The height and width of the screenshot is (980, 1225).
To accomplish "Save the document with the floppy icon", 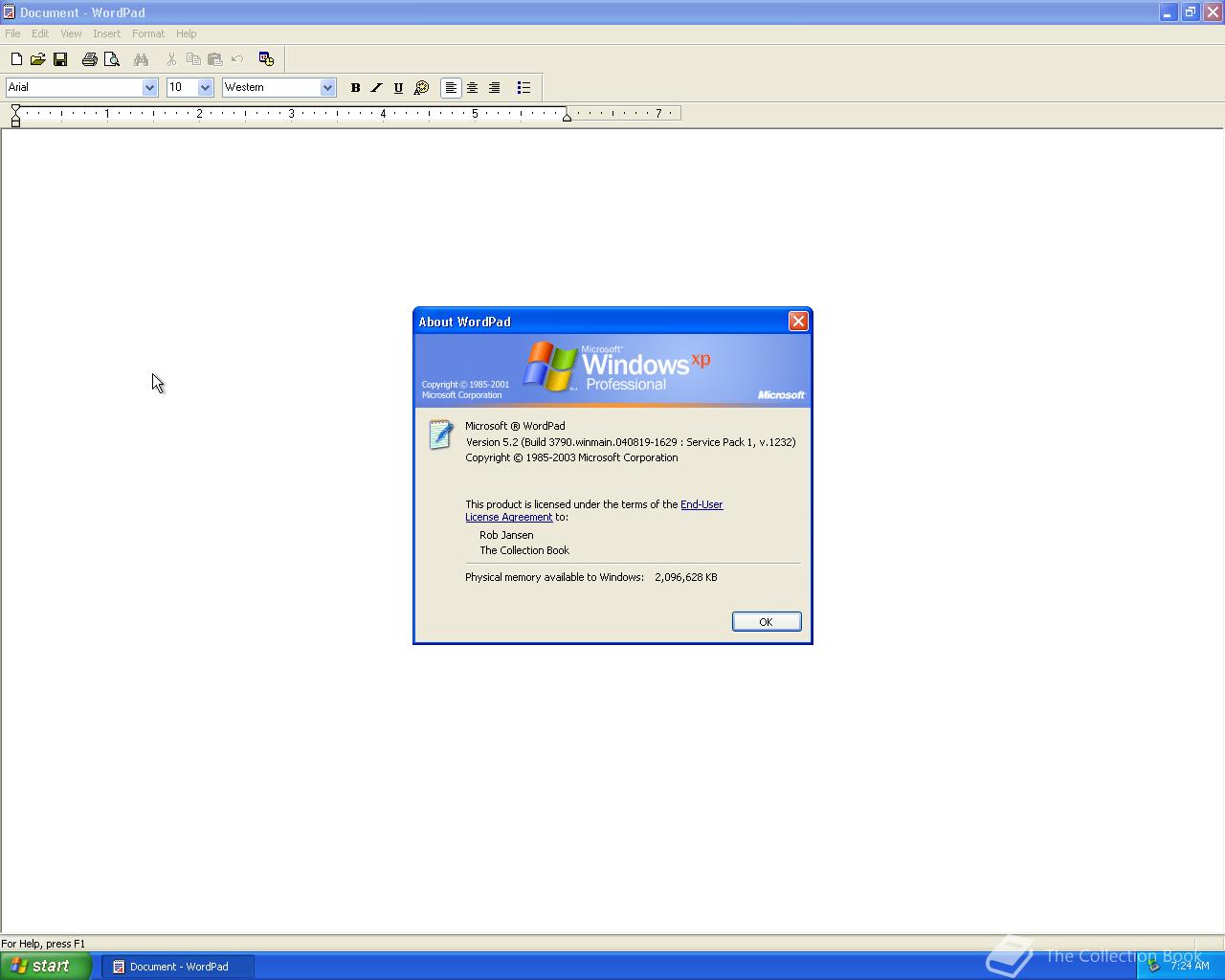I will [60, 59].
